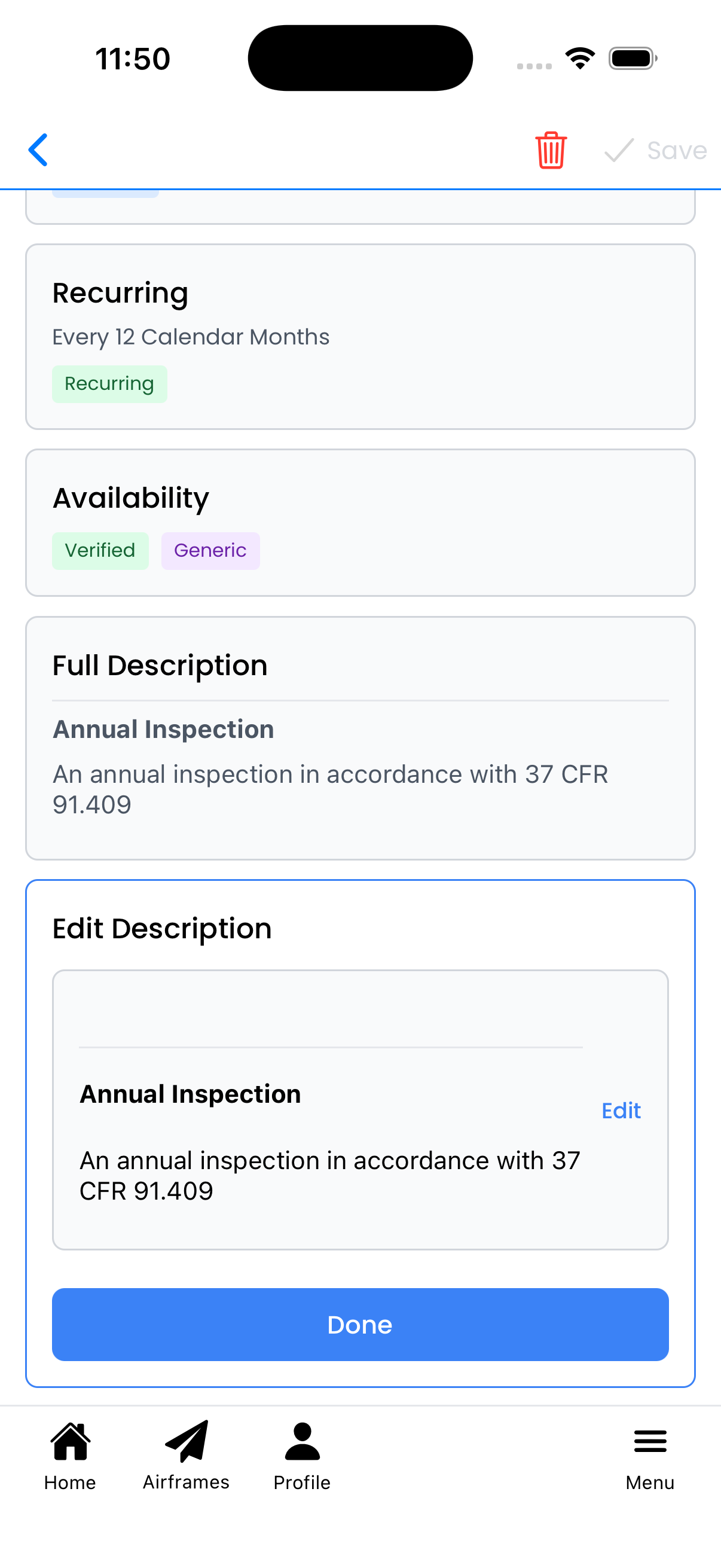Open Airframes paper plane tab
This screenshot has height=1568, width=721.
pyautogui.click(x=186, y=1441)
